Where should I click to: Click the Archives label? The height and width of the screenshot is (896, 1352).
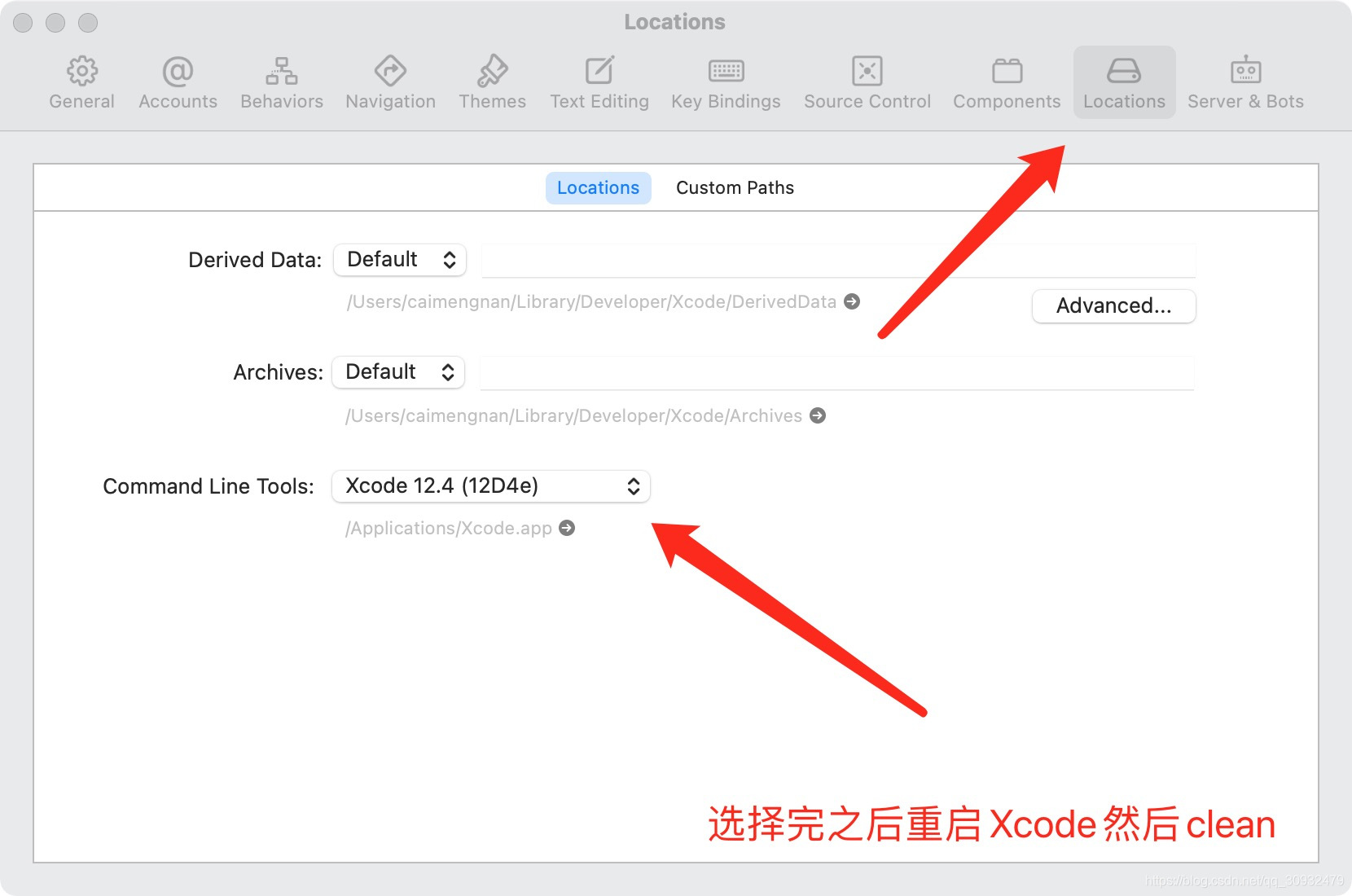click(279, 372)
